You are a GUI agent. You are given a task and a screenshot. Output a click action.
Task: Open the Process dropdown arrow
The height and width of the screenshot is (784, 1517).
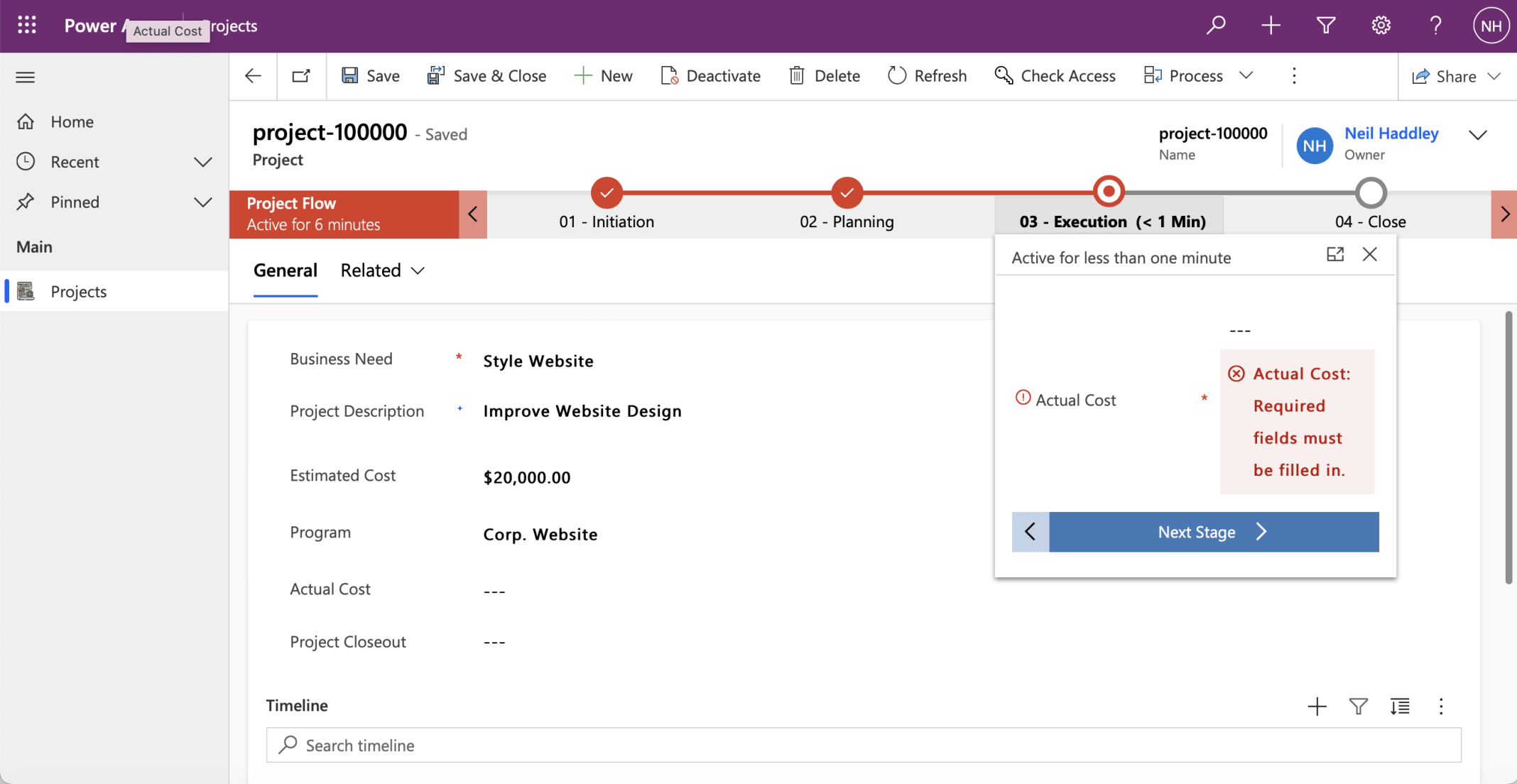(1246, 75)
